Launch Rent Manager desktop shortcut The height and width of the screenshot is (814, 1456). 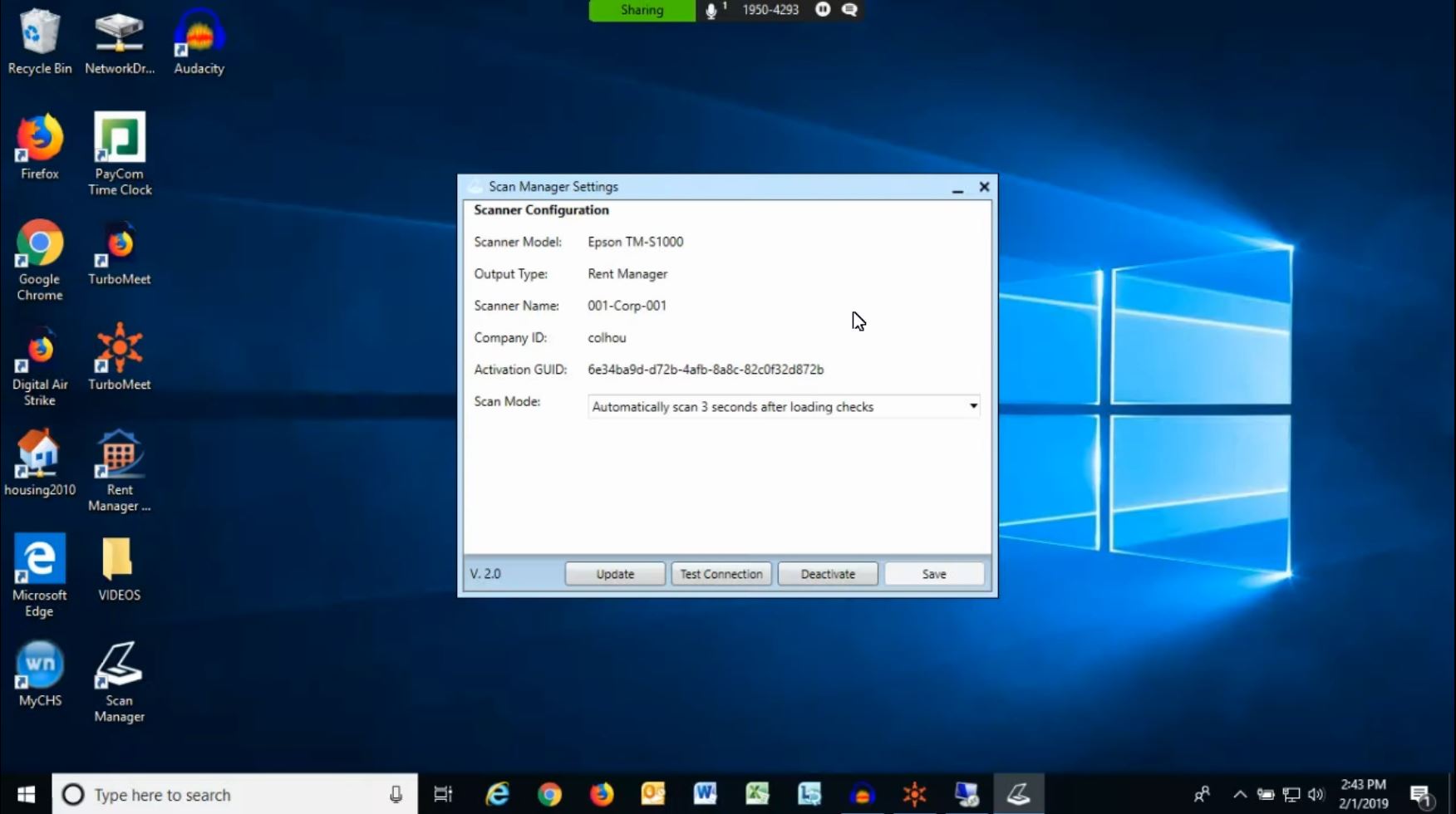click(x=120, y=471)
